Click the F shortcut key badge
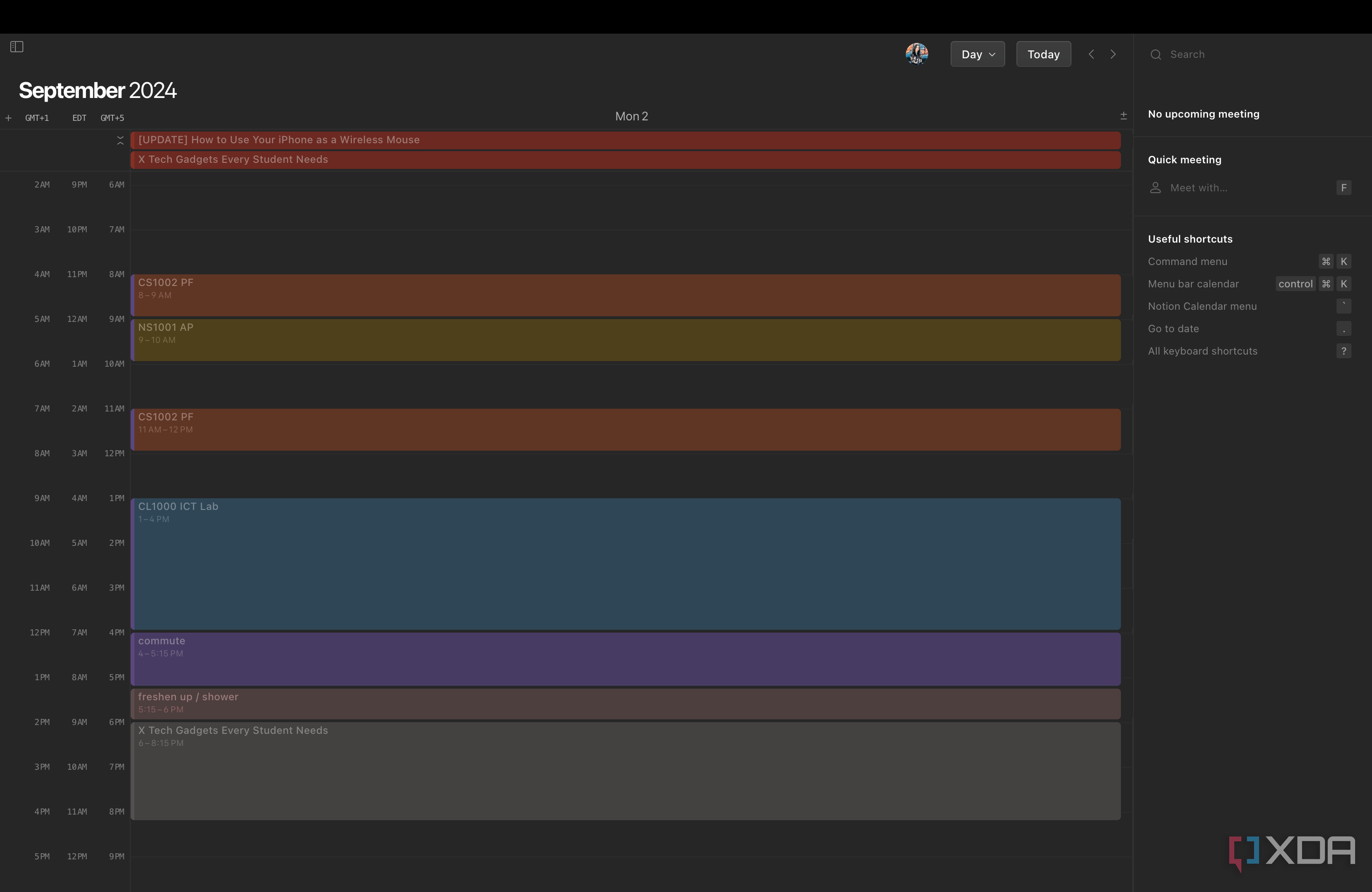The image size is (1372, 892). (x=1344, y=188)
